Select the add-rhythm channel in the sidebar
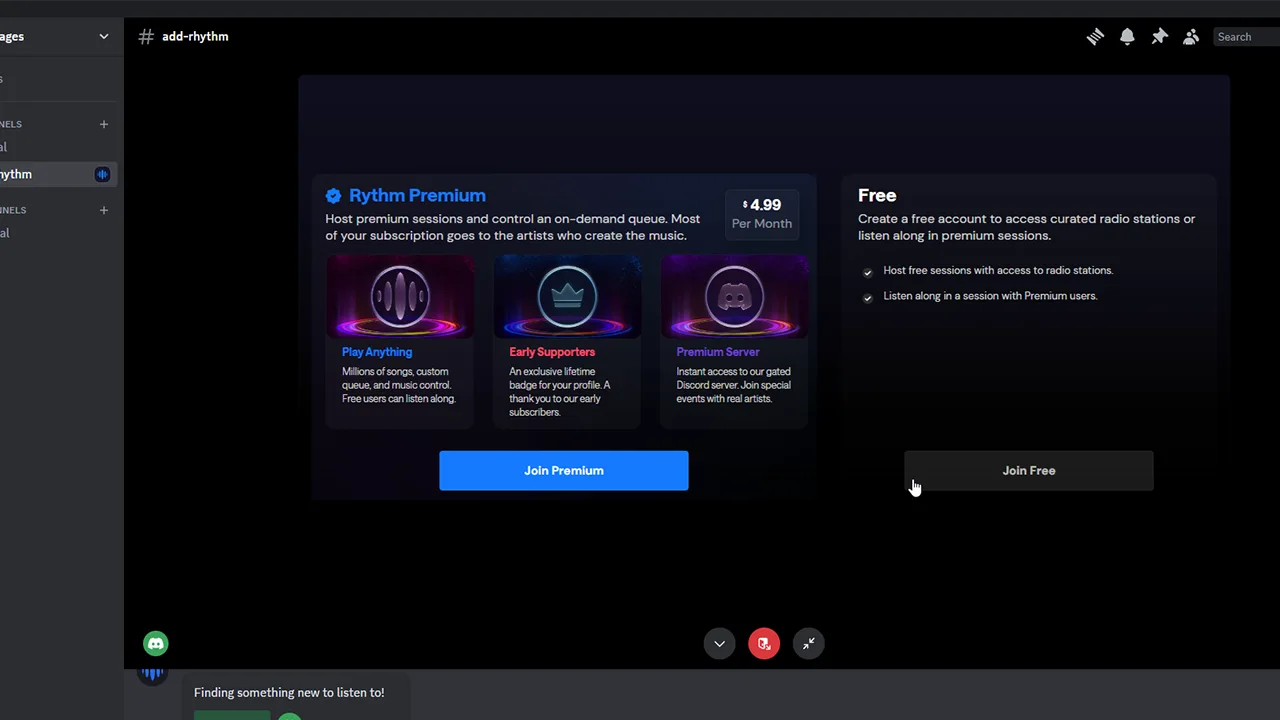Screen dimensions: 1280x720 pos(40,174)
